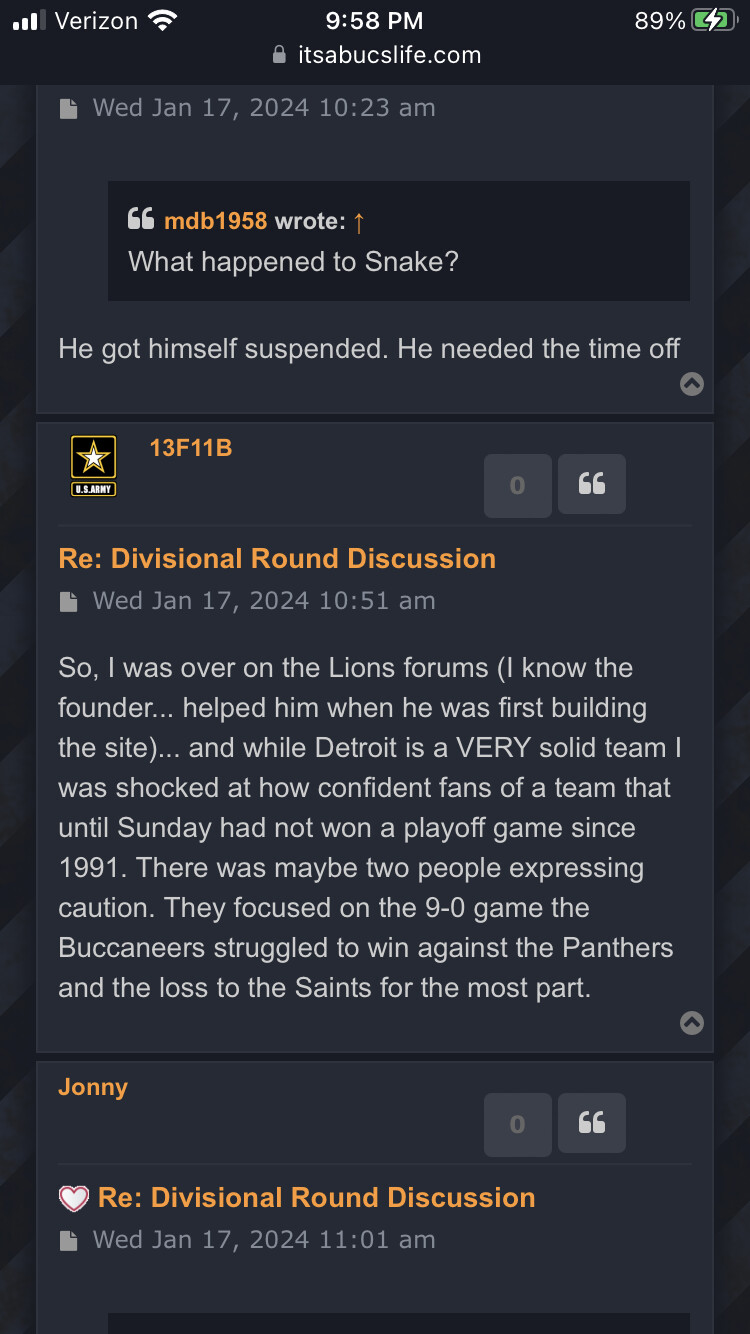Image resolution: width=750 pixels, height=1334 pixels.
Task: Tap the quote button on 13F11B's post
Action: 591,485
